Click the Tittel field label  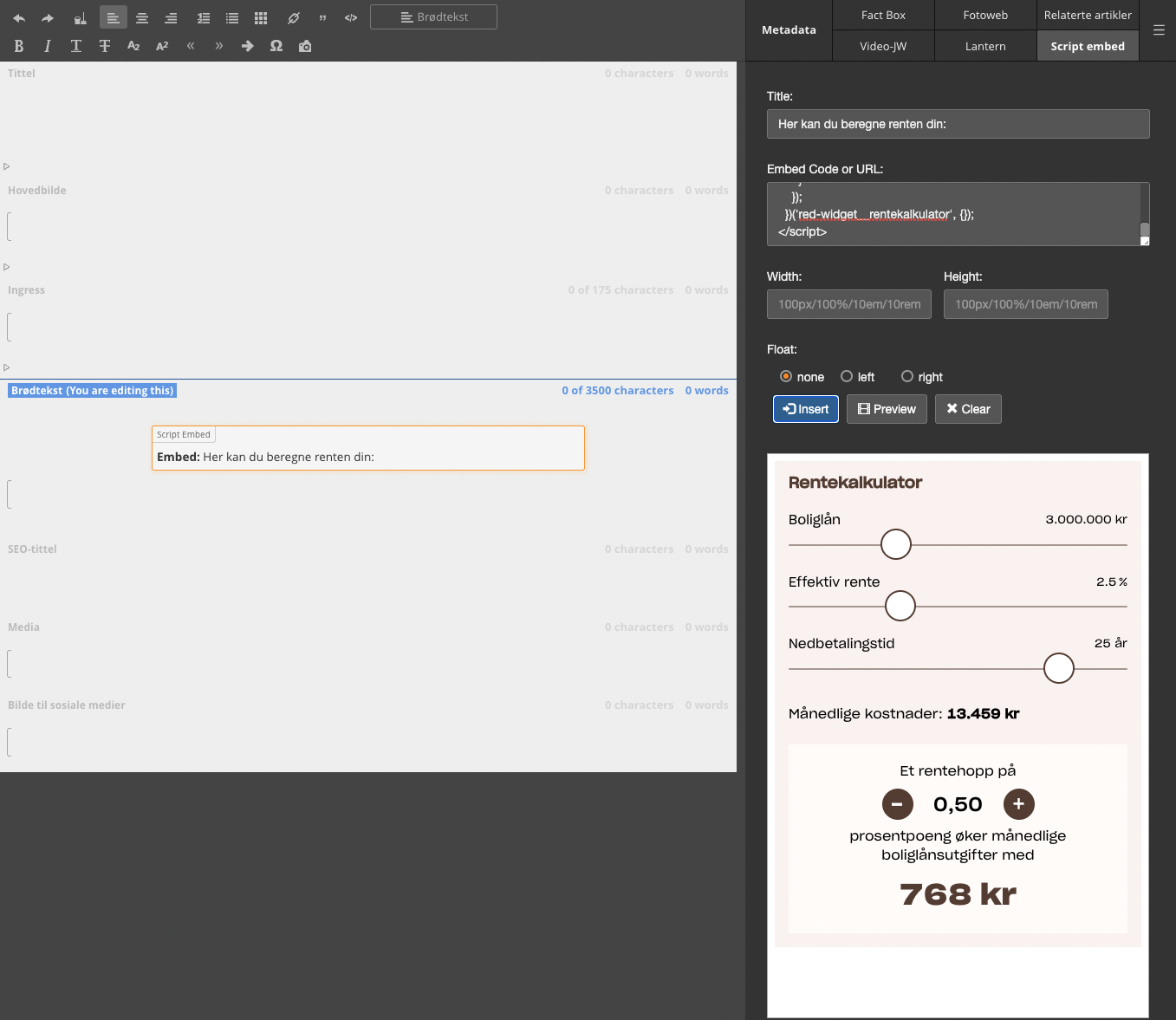[x=22, y=74]
